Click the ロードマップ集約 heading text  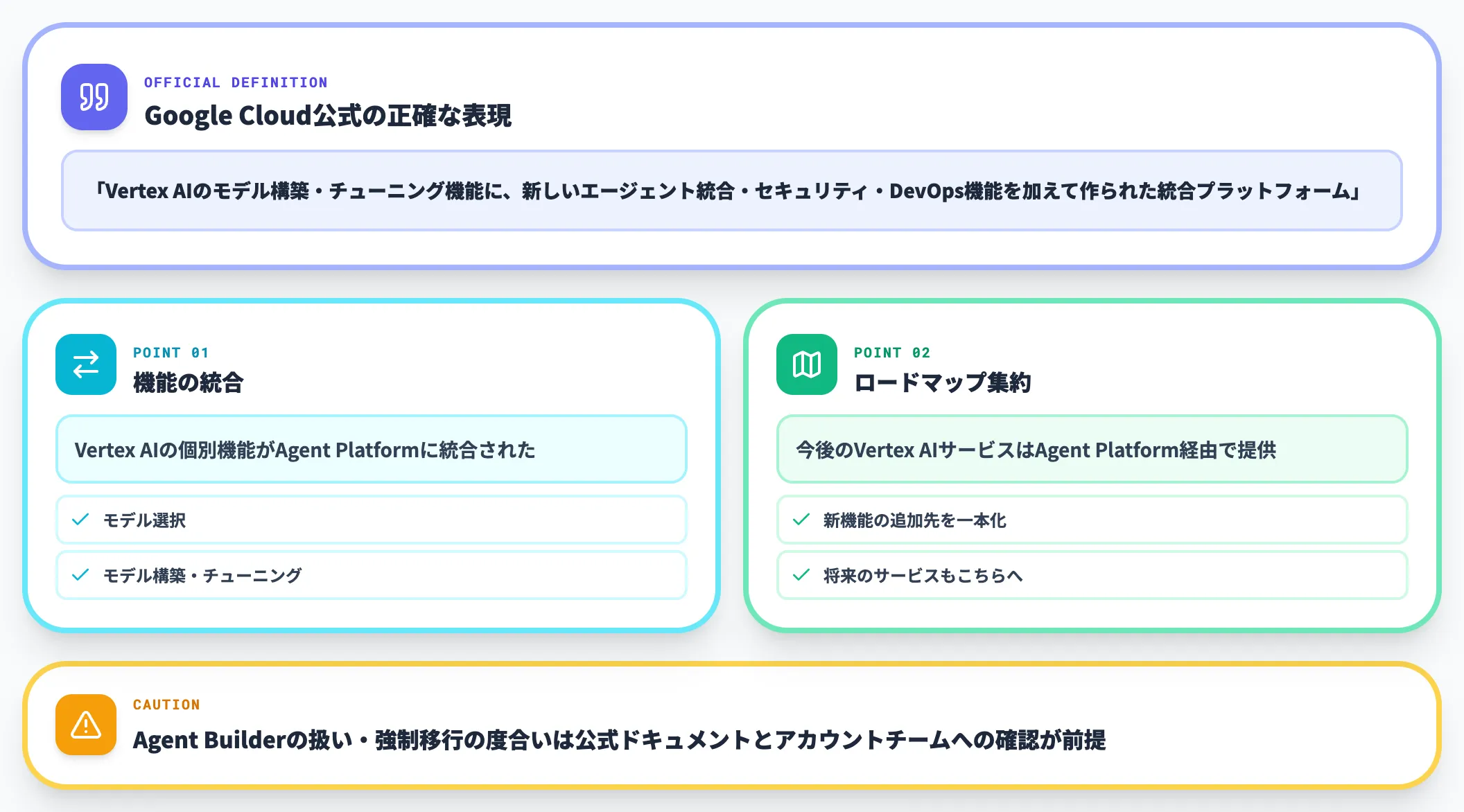coord(943,381)
